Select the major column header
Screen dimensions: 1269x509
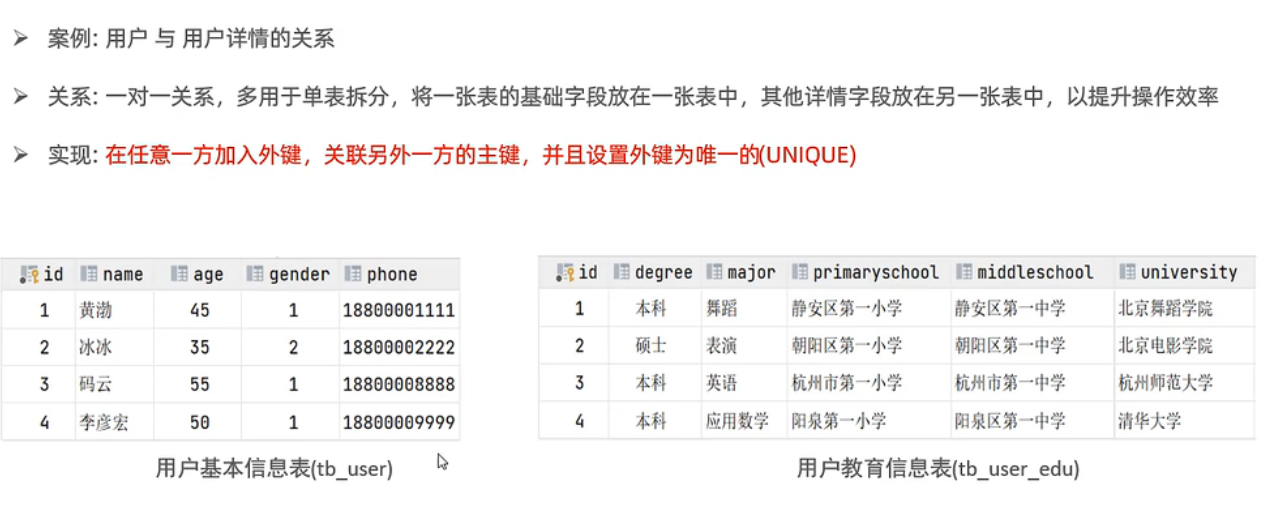pyautogui.click(x=752, y=272)
